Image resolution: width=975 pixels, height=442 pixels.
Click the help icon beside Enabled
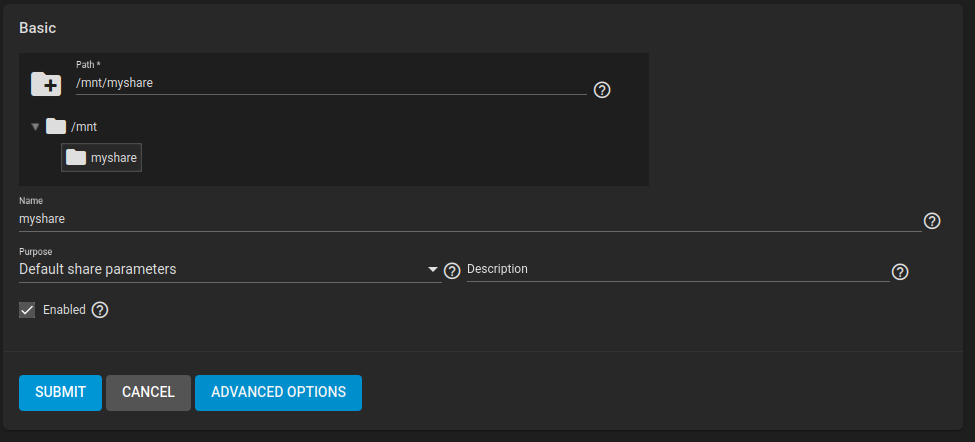click(100, 310)
